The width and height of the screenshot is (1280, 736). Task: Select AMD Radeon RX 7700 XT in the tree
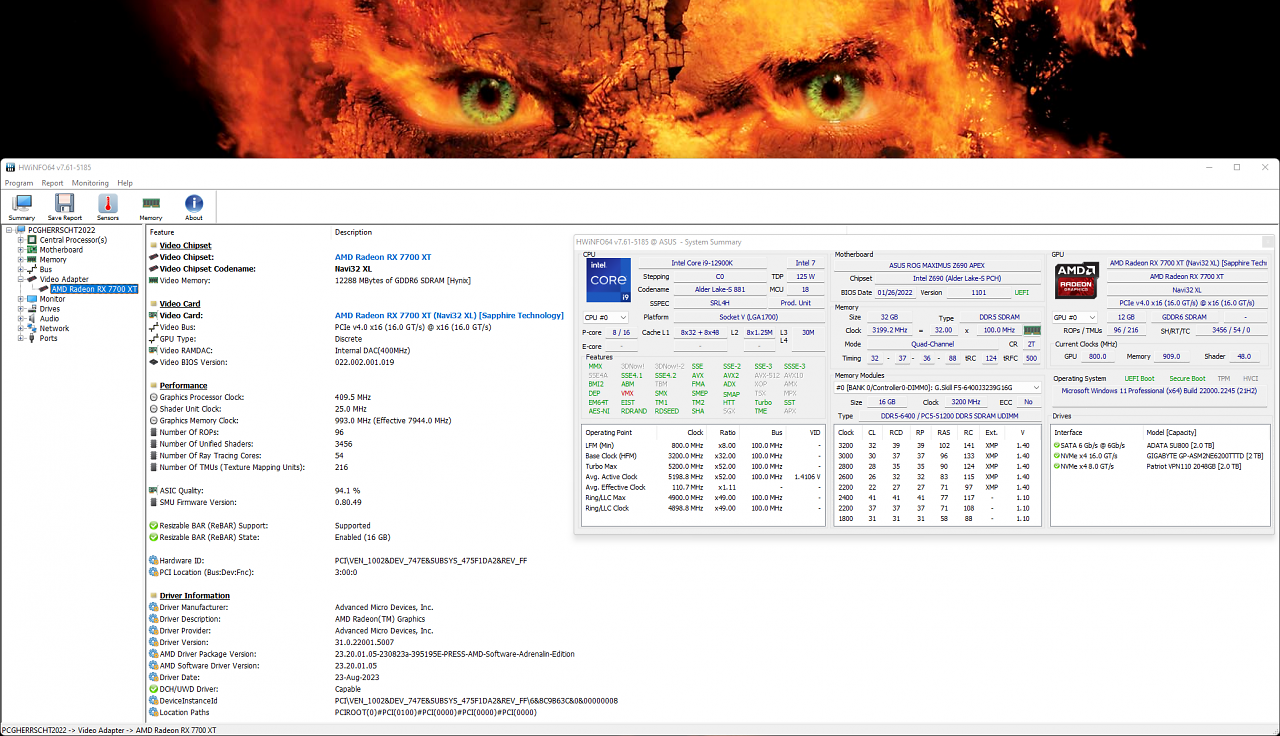[x=94, y=289]
